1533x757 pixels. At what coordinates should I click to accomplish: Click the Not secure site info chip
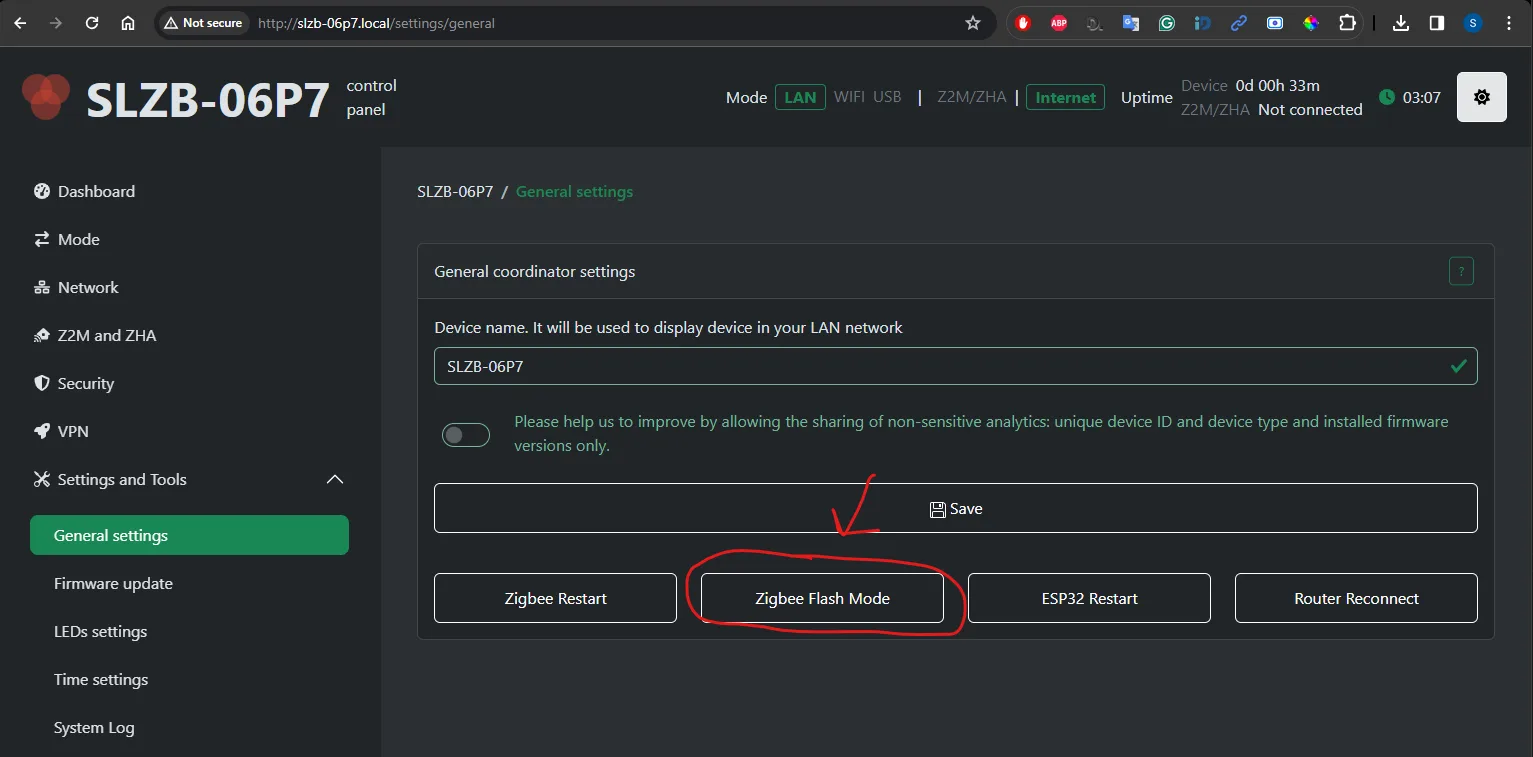point(203,23)
